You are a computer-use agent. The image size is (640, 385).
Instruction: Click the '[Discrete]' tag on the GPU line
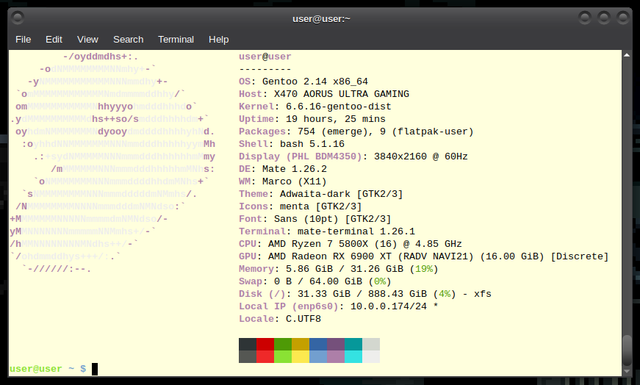pos(580,256)
